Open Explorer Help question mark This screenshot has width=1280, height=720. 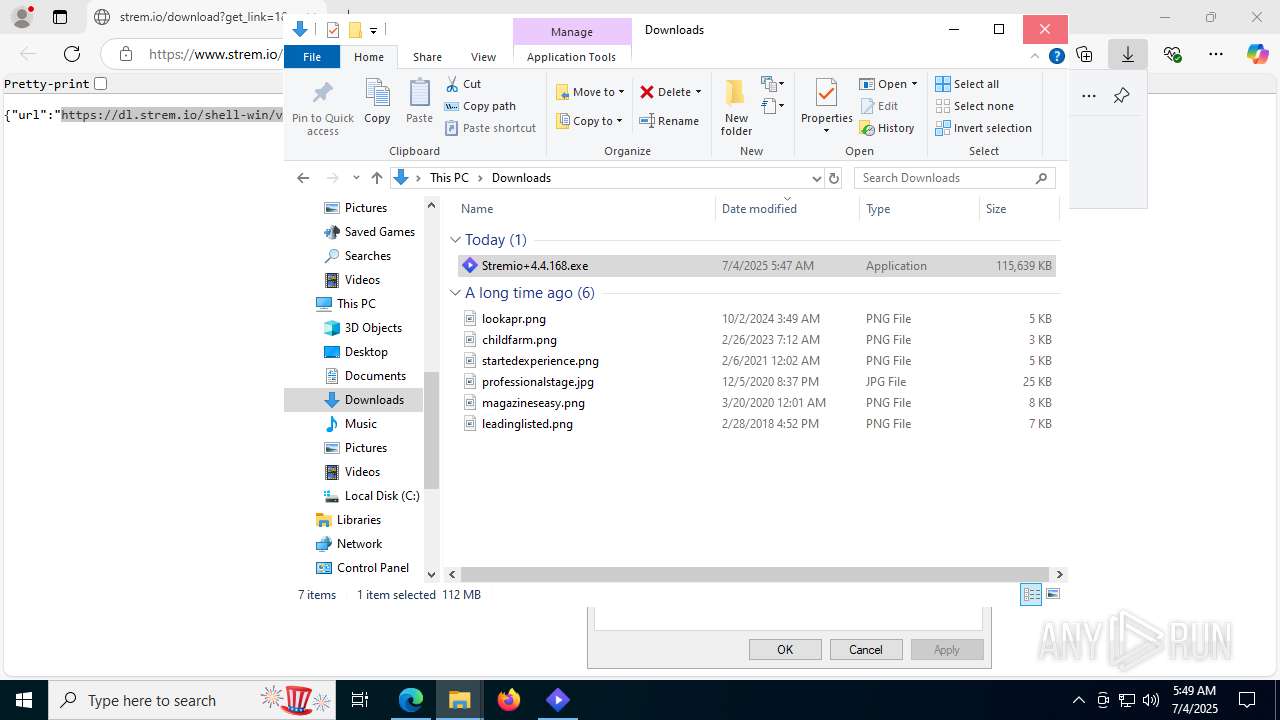click(1056, 57)
